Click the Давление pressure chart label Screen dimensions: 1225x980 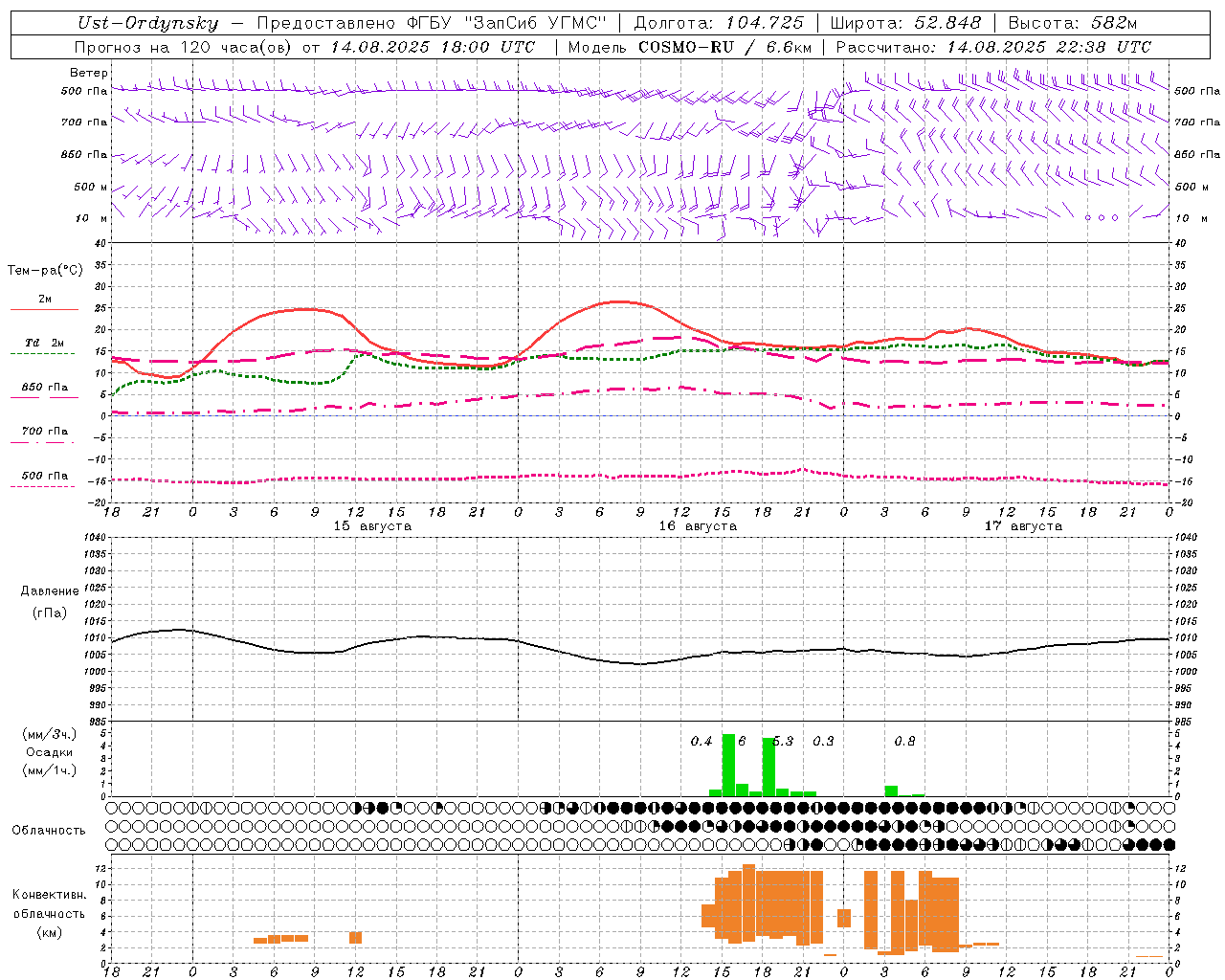[50, 591]
